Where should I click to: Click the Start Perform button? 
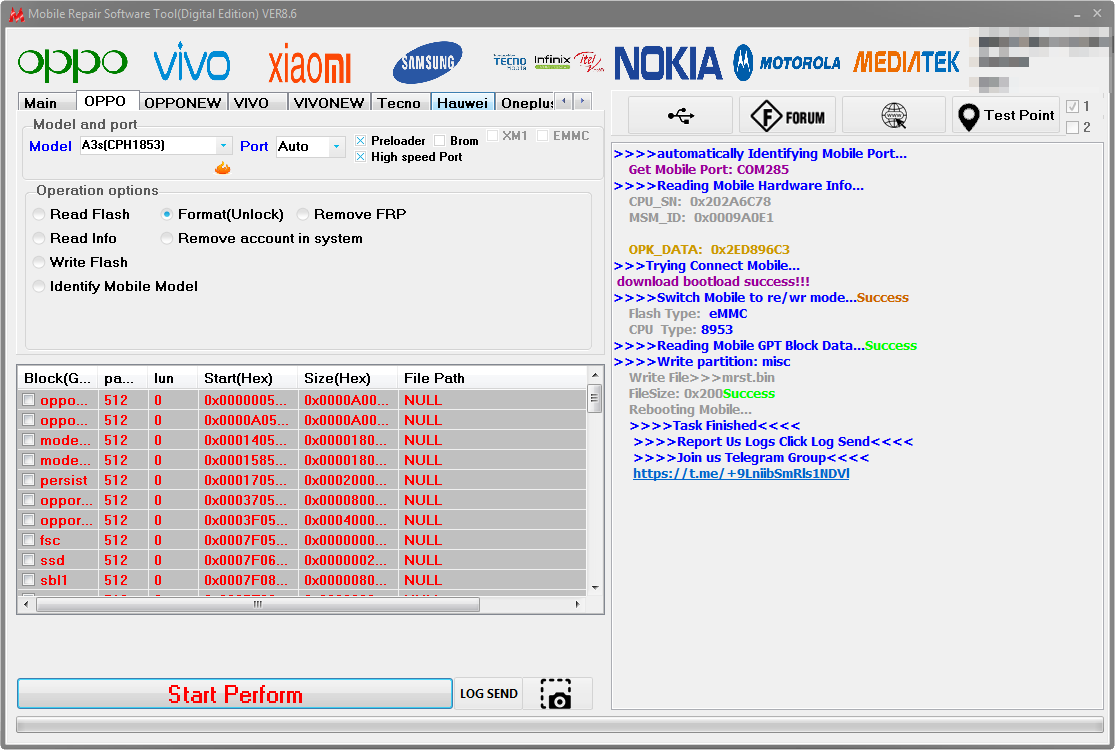click(x=235, y=694)
